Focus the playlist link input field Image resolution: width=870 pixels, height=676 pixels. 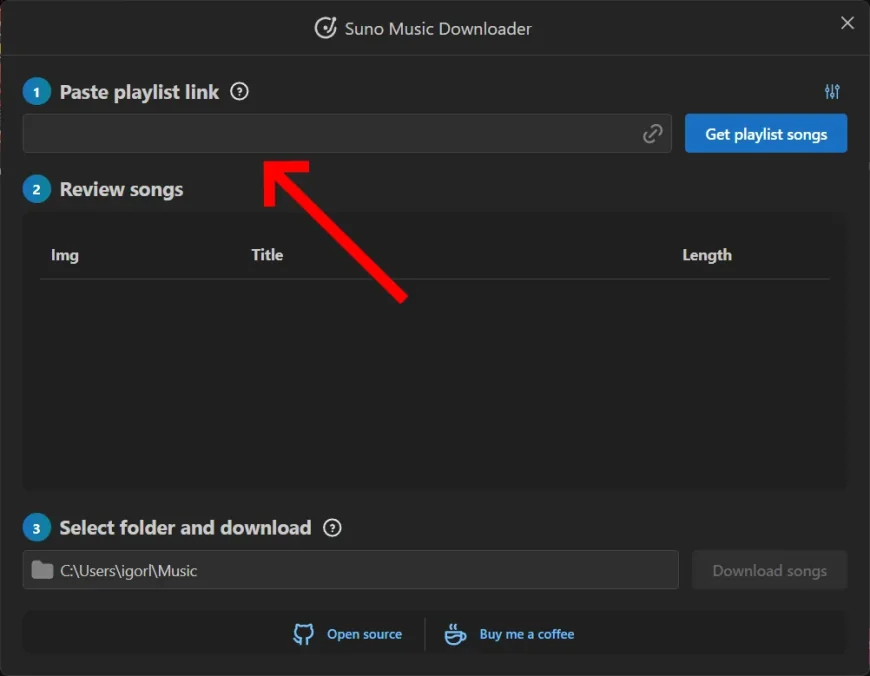[347, 134]
